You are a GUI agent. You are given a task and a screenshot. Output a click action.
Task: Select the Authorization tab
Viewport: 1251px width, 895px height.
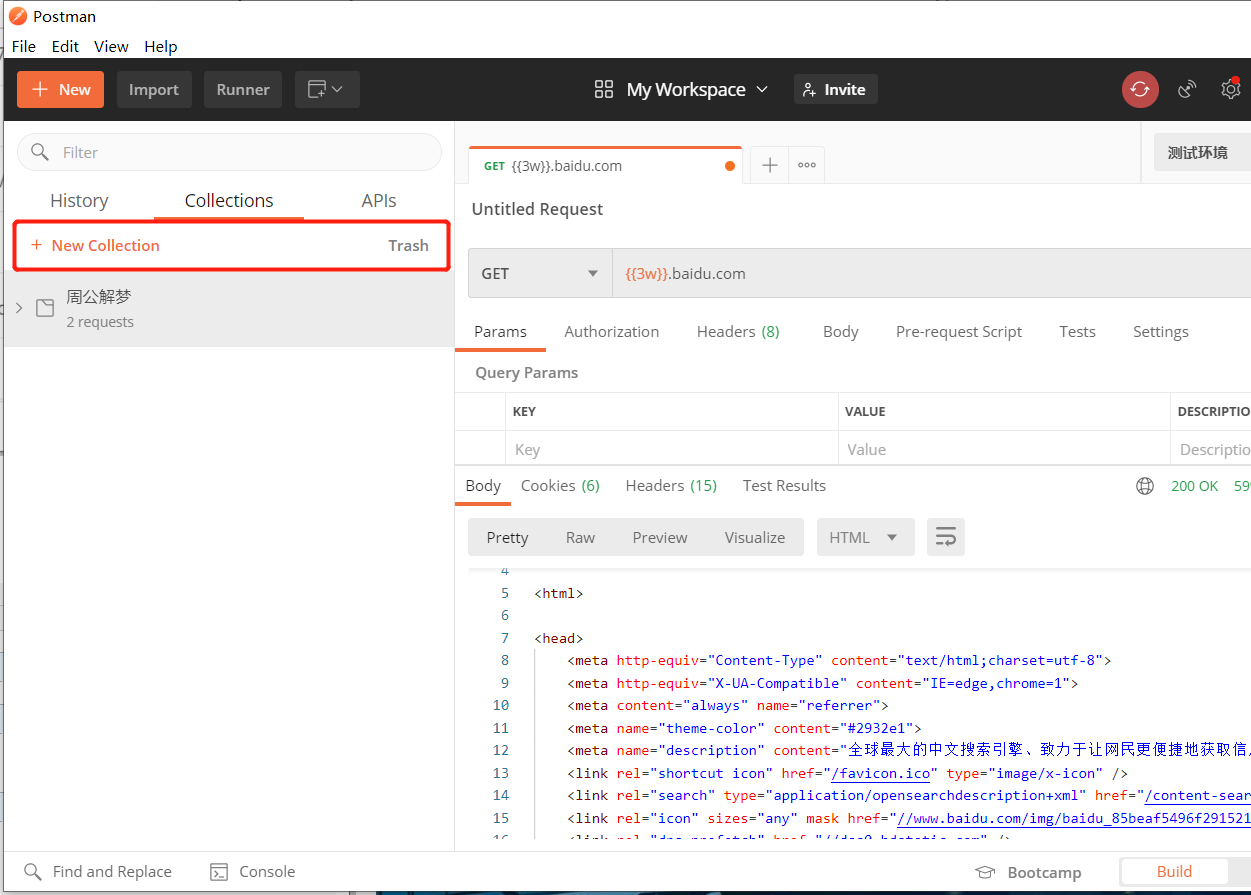point(612,332)
